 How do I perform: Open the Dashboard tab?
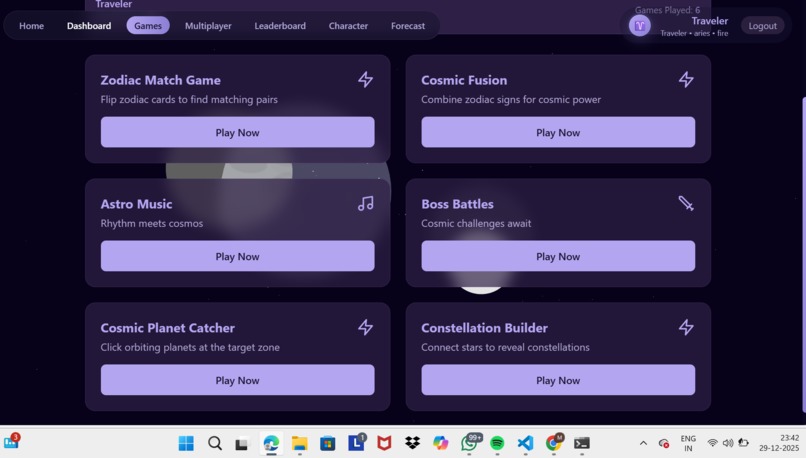click(89, 26)
